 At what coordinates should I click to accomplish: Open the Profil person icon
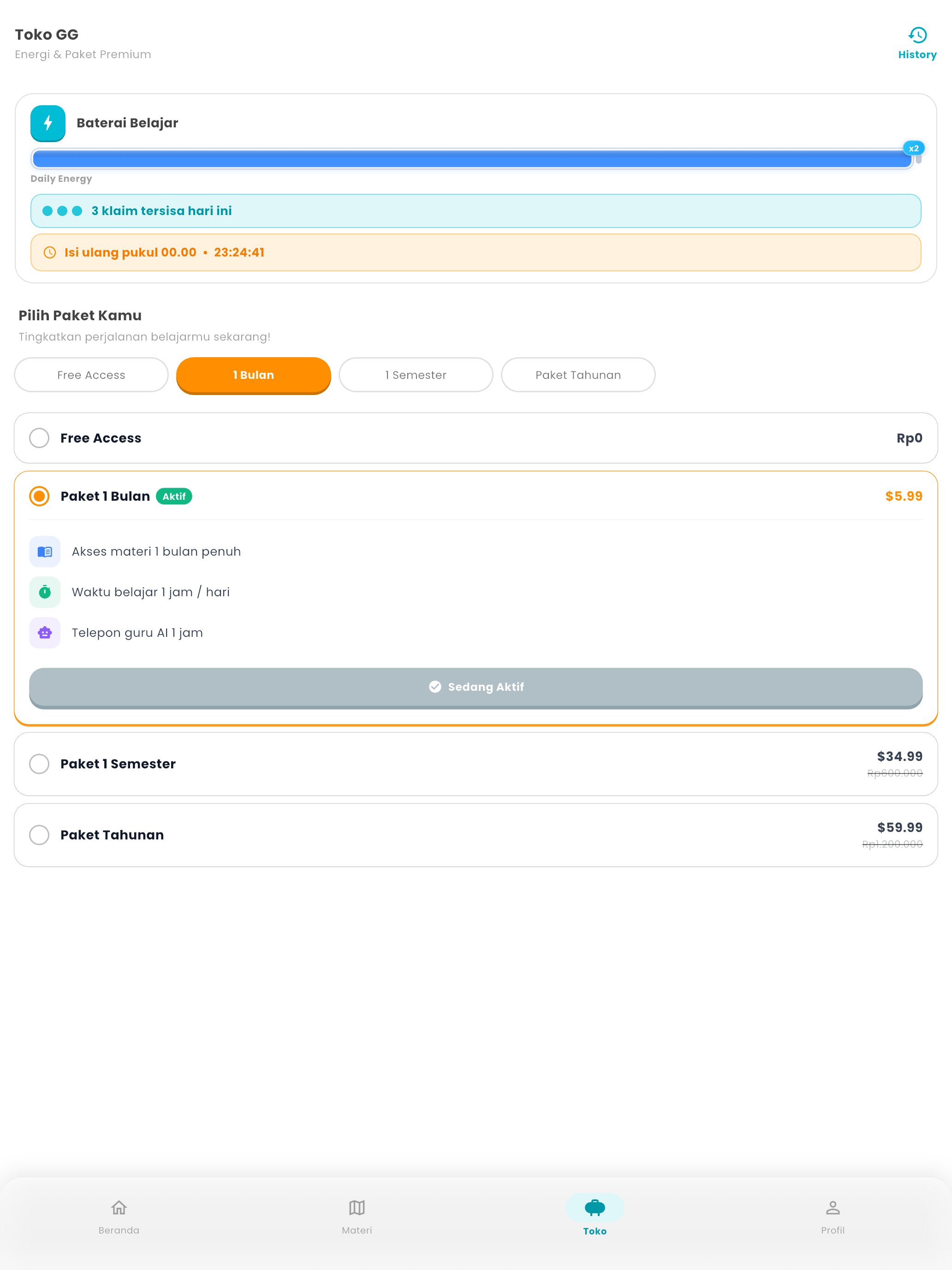[833, 1207]
